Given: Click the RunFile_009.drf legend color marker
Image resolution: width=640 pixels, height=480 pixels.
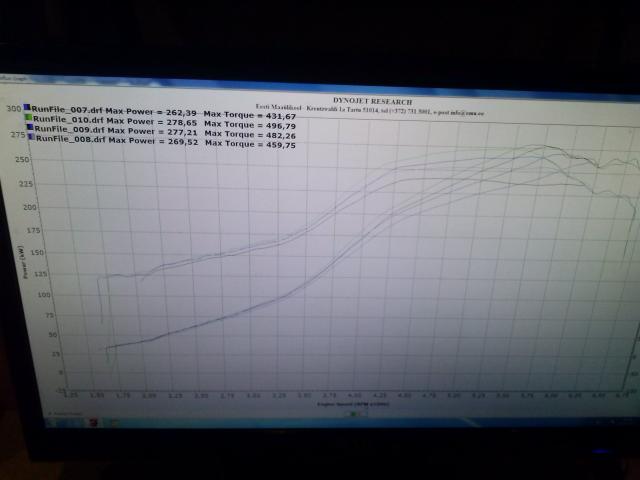Looking at the screenshot, I should click(x=31, y=129).
